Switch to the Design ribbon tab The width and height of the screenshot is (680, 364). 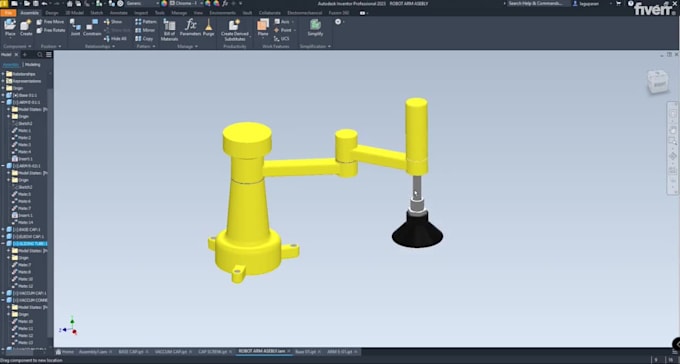tap(52, 13)
